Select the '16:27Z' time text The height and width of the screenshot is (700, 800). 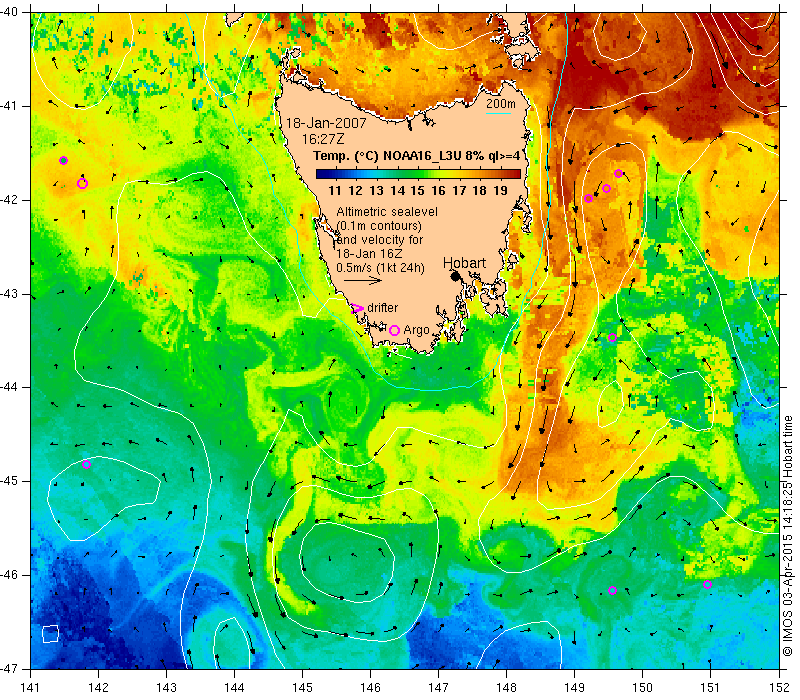pos(323,139)
